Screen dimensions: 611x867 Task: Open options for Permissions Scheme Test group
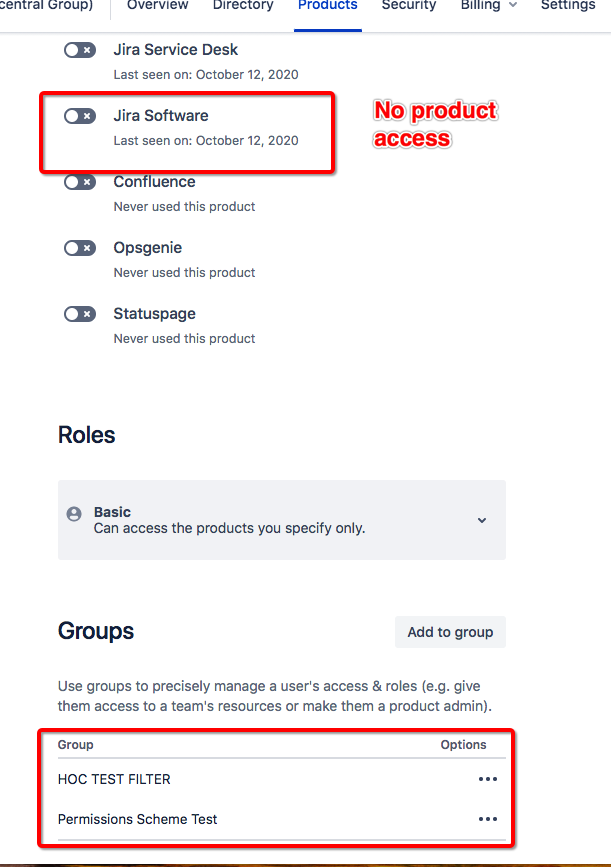point(488,819)
